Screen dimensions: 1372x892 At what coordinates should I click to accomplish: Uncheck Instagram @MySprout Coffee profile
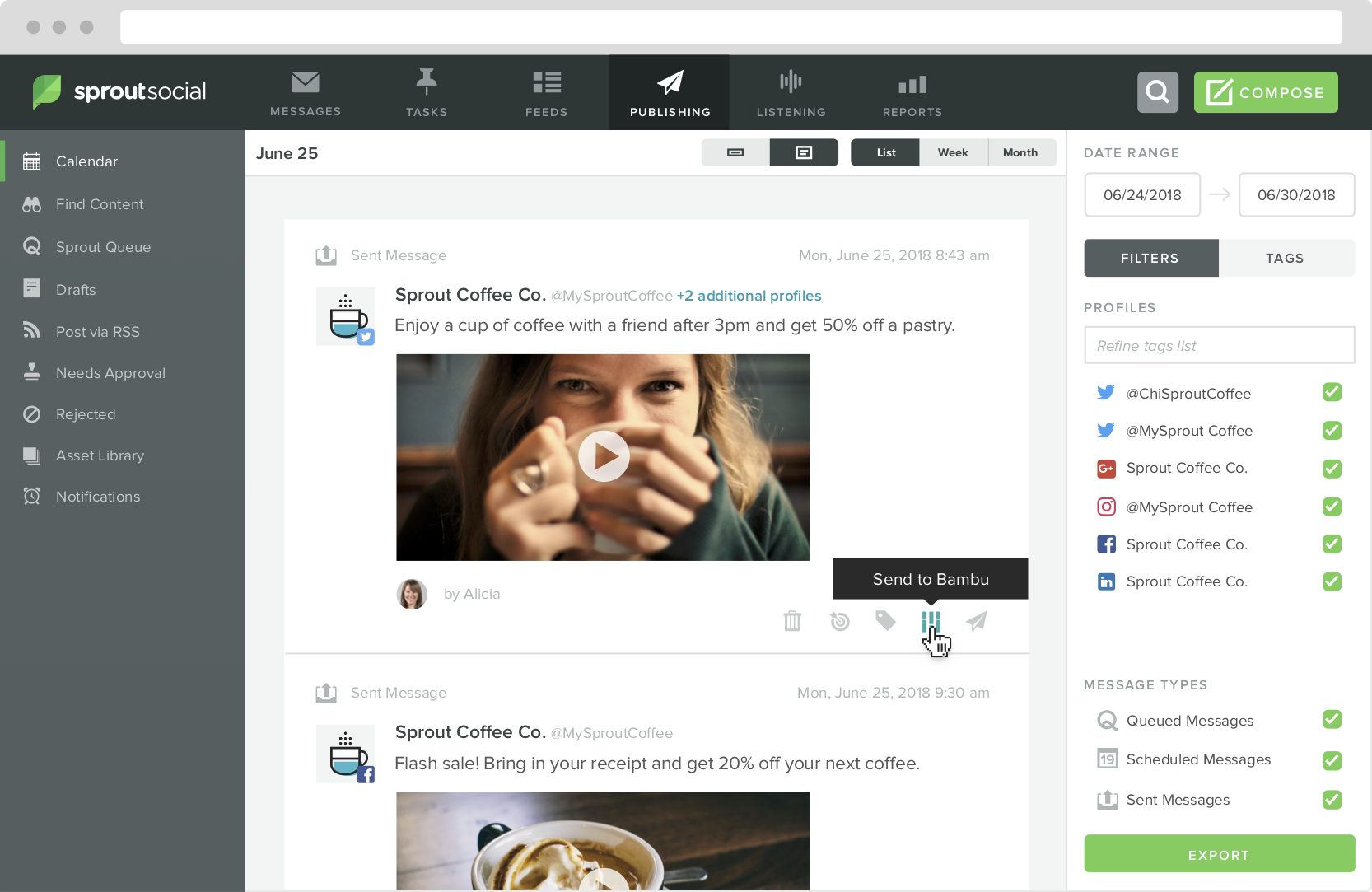coord(1332,507)
